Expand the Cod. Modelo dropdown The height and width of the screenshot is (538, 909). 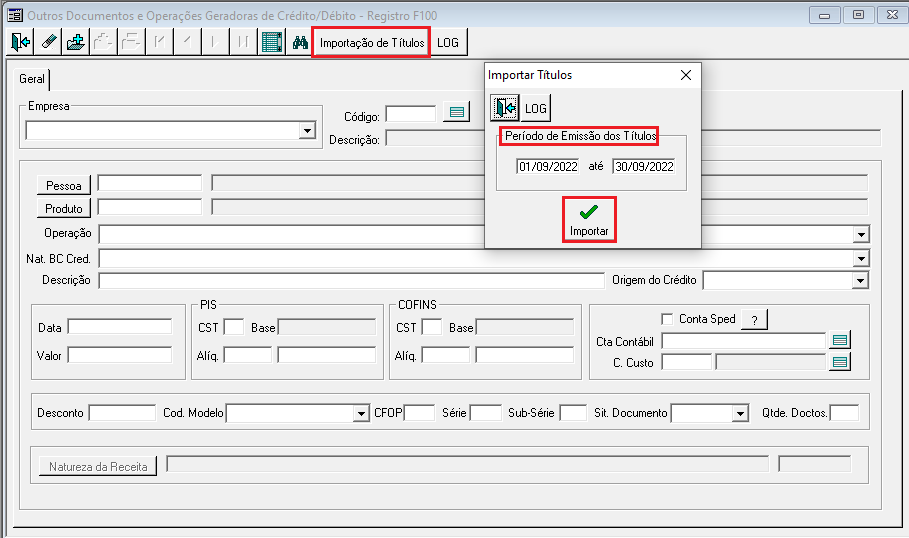coord(361,413)
